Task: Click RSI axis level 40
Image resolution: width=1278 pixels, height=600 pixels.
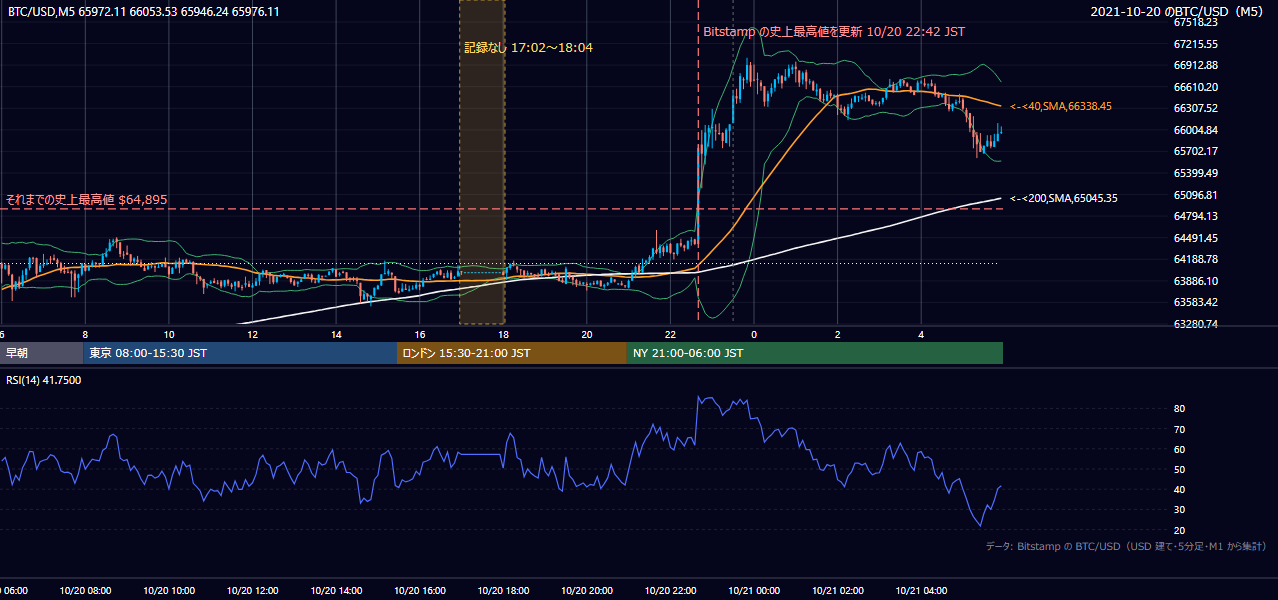Action: [1179, 489]
